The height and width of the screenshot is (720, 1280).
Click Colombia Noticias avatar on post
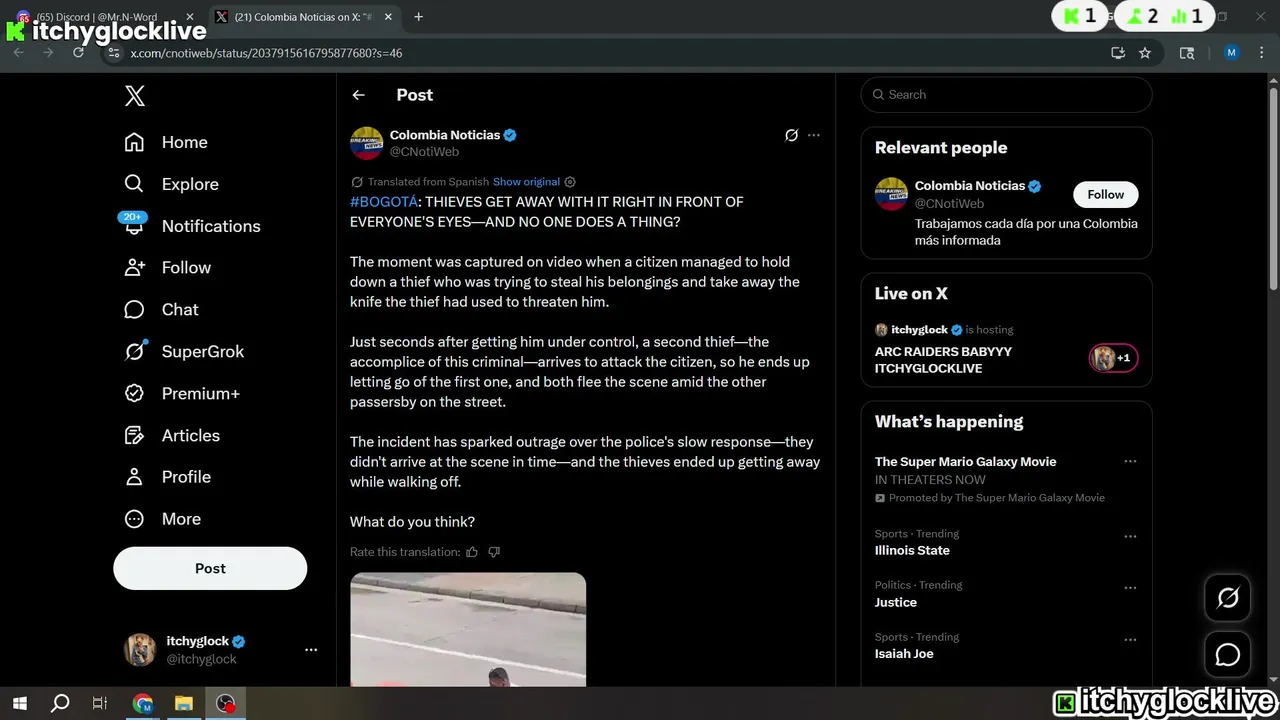coord(367,143)
